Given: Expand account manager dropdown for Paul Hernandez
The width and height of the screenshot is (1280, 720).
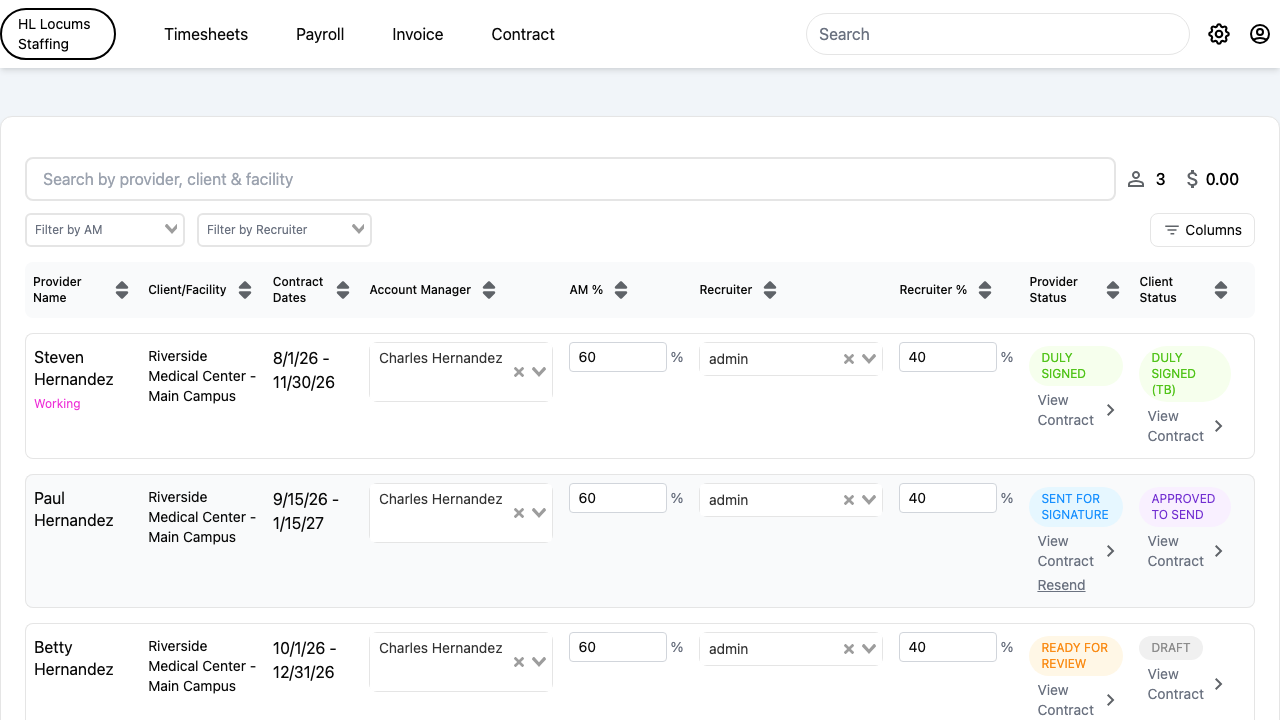Looking at the screenshot, I should (x=539, y=513).
